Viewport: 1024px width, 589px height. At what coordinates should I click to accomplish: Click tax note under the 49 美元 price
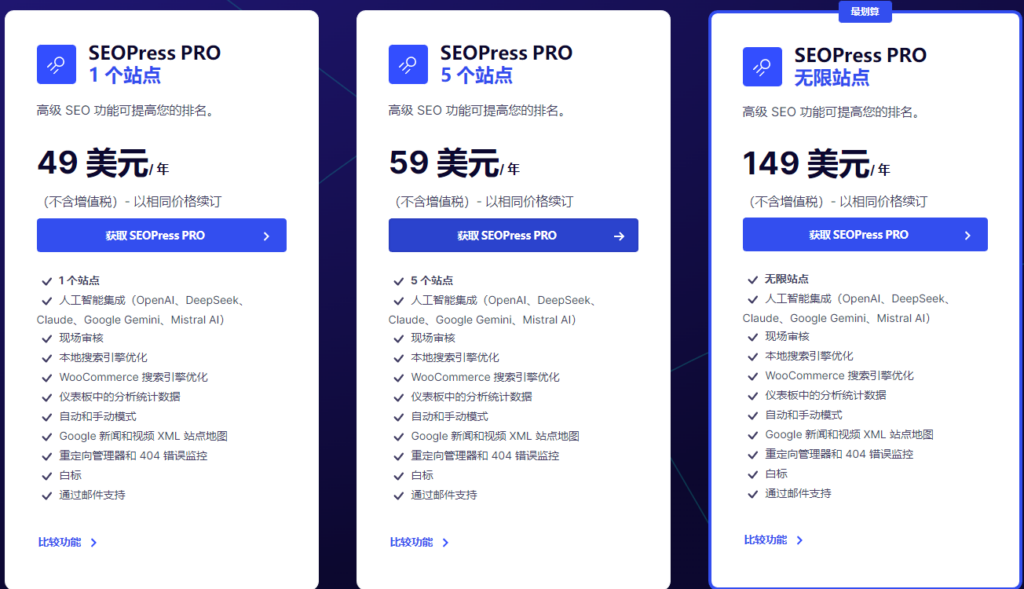point(133,202)
